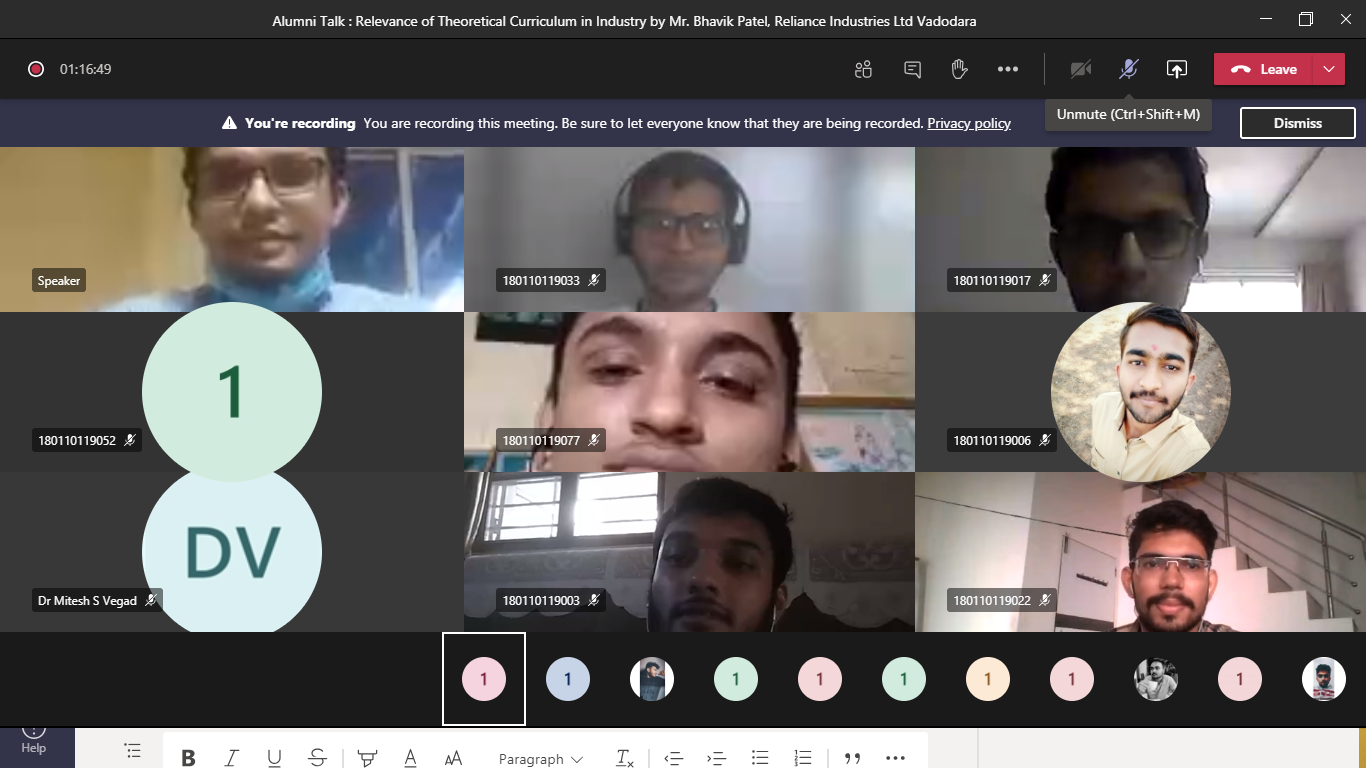Open the More actions ellipsis menu
The image size is (1366, 768).
[1007, 69]
